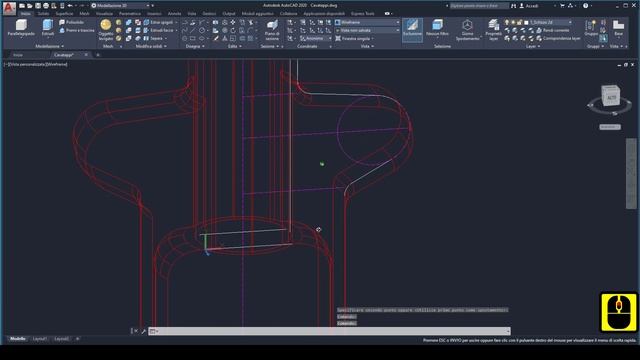This screenshot has height=360, width=640.
Task: Open the layer name dropdown
Action: pyautogui.click(x=551, y=22)
